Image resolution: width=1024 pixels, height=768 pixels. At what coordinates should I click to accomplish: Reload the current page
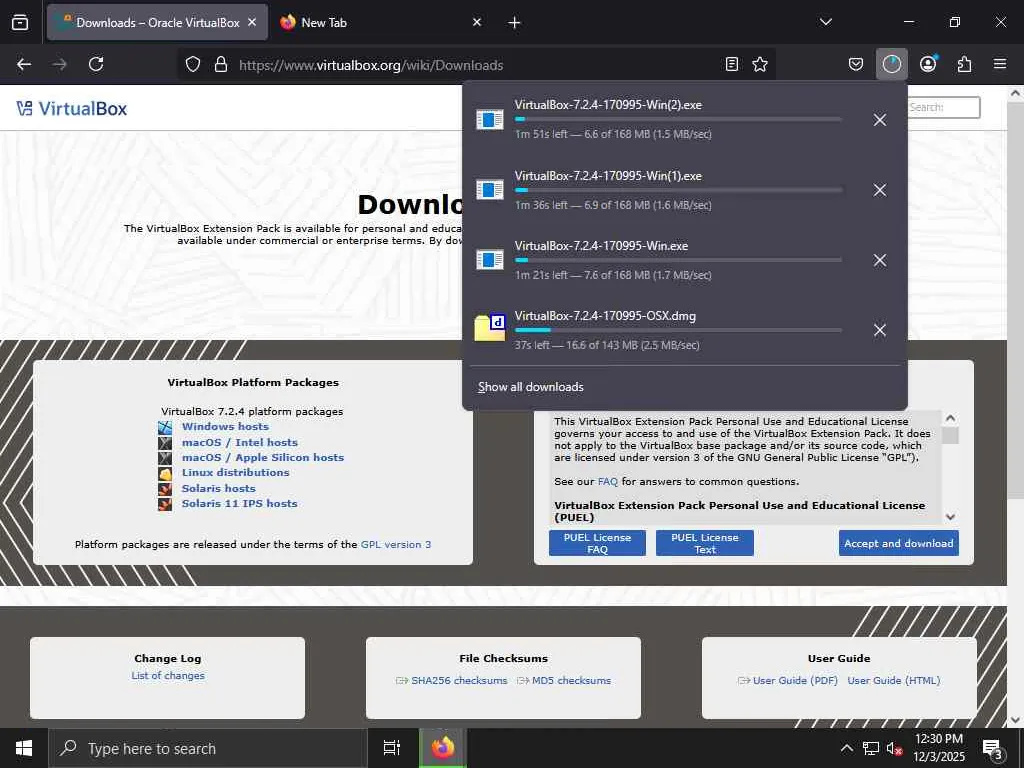point(96,64)
